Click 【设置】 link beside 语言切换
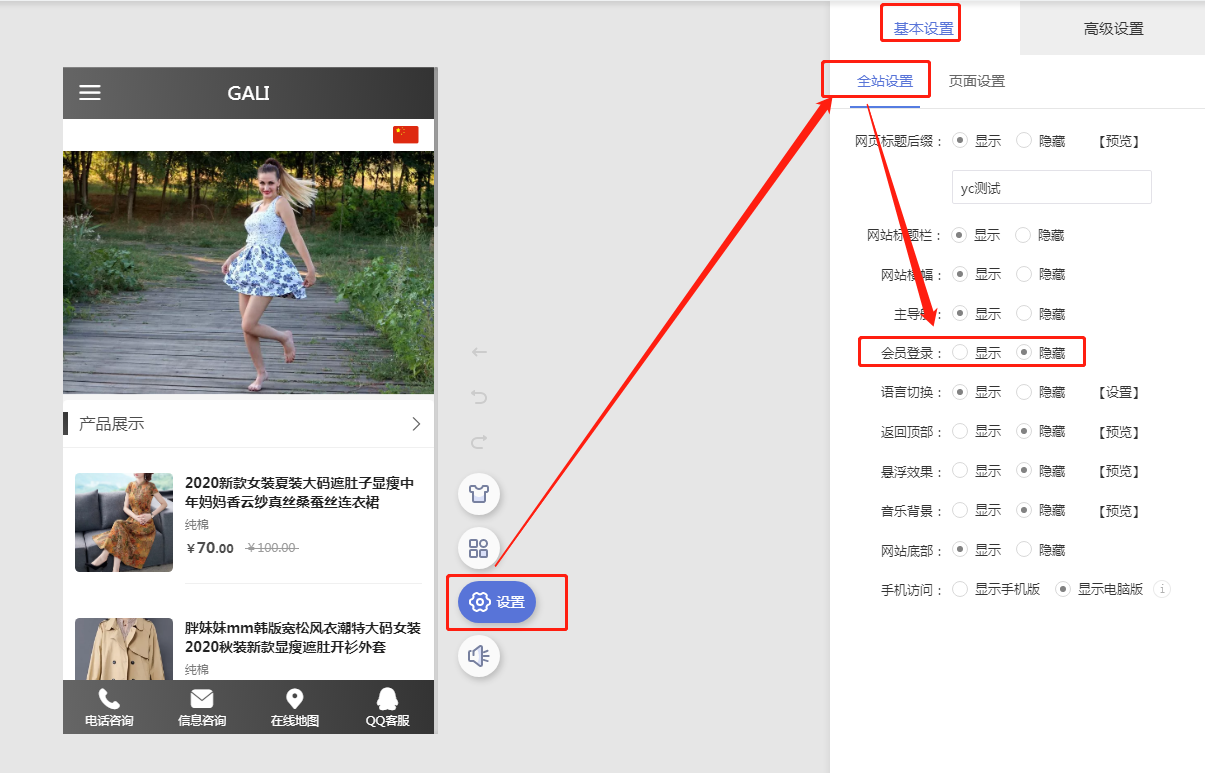1205x773 pixels. click(1118, 393)
